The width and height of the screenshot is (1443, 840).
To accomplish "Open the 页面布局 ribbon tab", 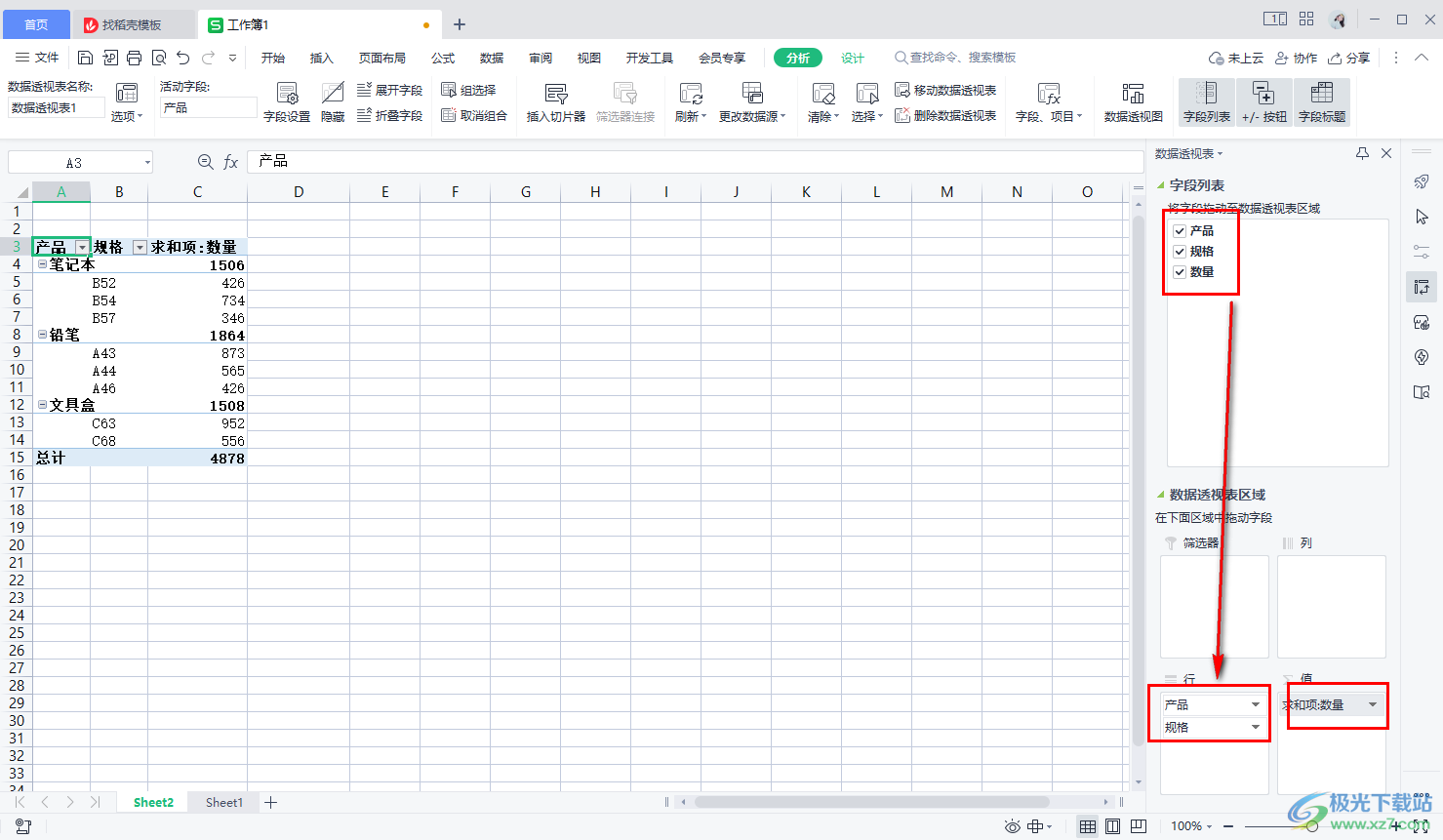I will click(382, 58).
